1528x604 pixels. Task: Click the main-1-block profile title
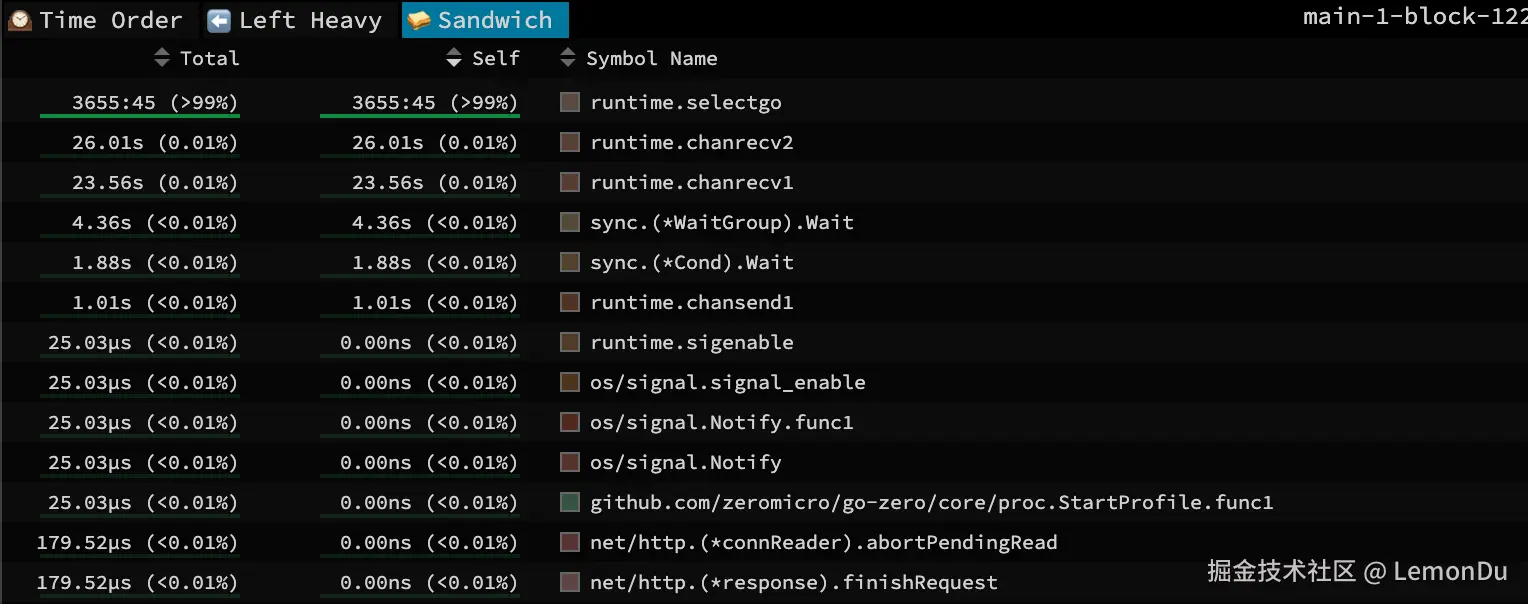[1414, 17]
